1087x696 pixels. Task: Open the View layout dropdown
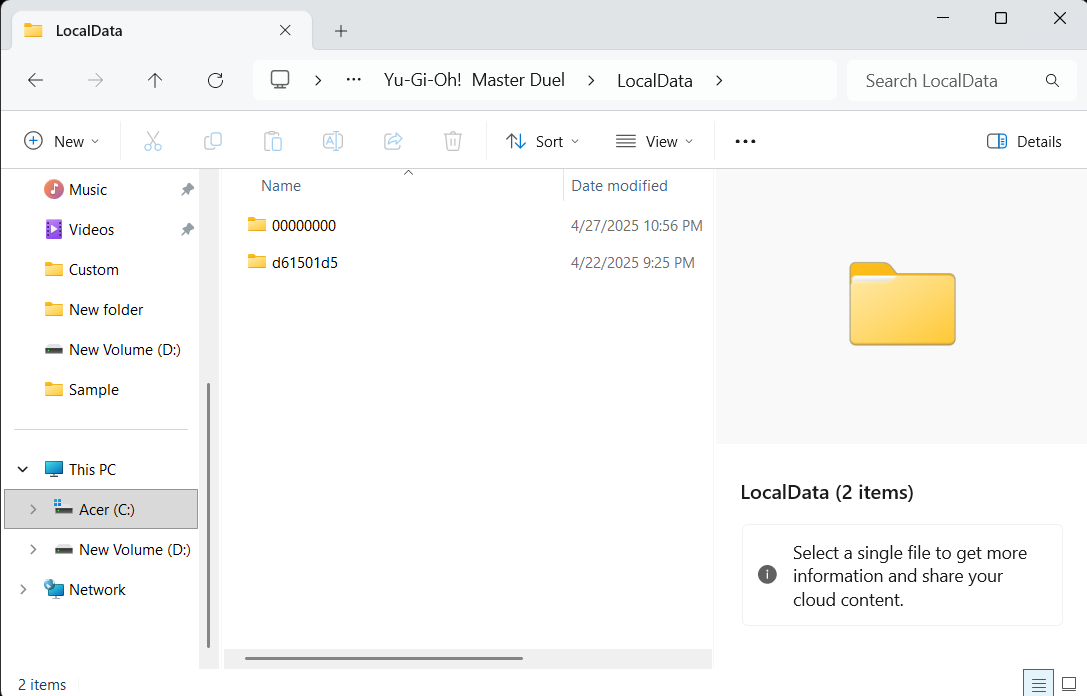[654, 141]
